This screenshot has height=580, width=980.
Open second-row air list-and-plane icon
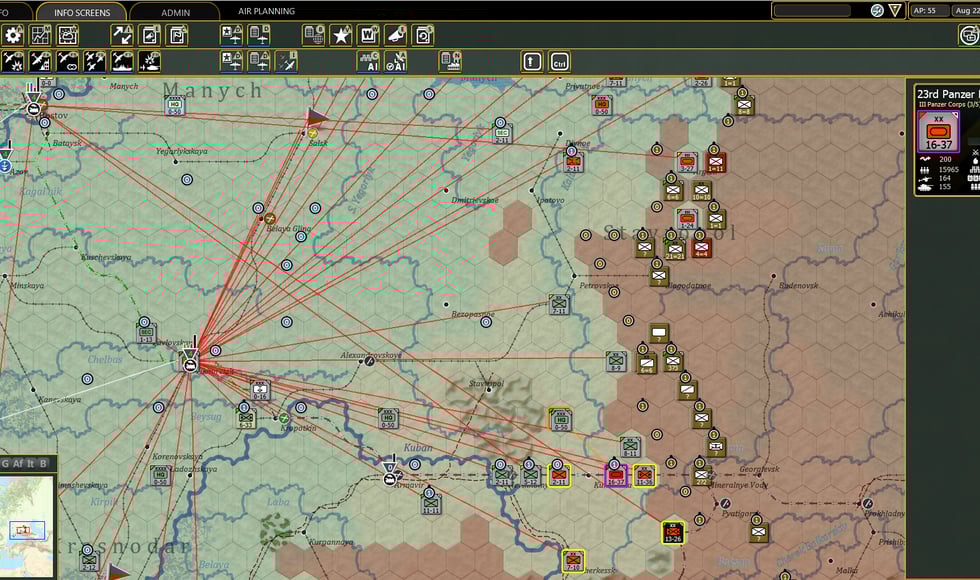click(259, 62)
